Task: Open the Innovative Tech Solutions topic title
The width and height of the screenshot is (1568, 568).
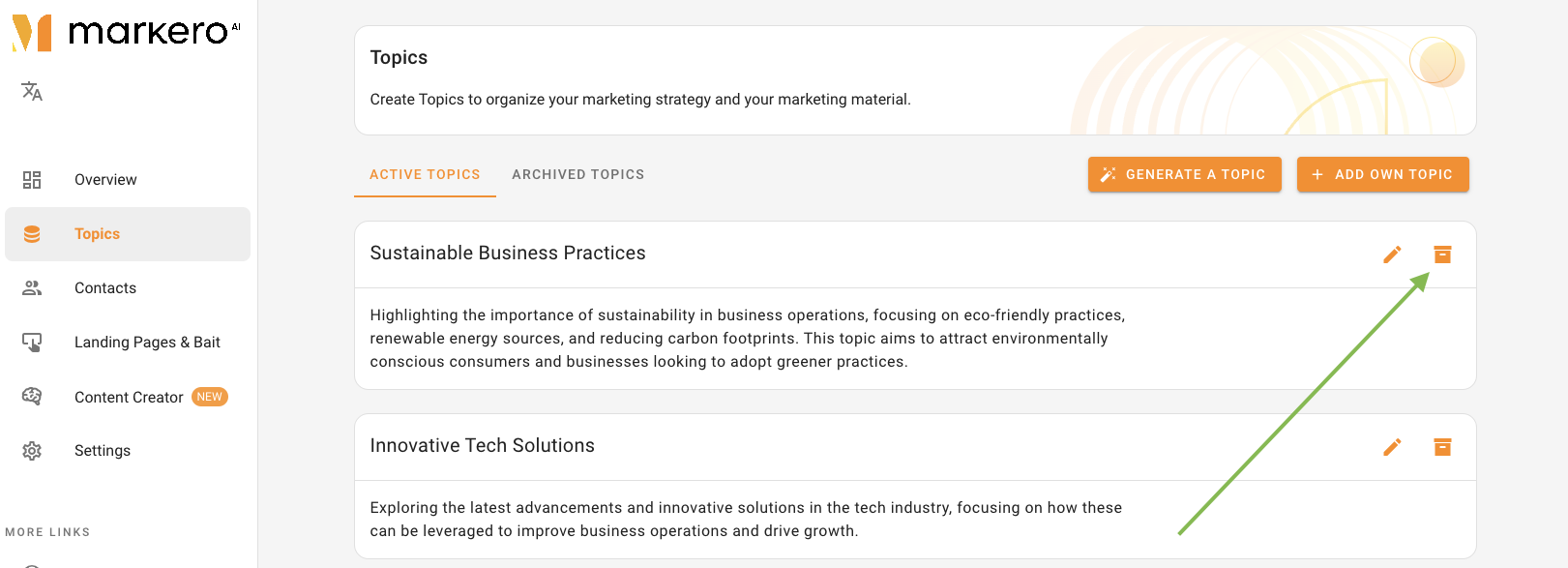Action: click(x=482, y=446)
